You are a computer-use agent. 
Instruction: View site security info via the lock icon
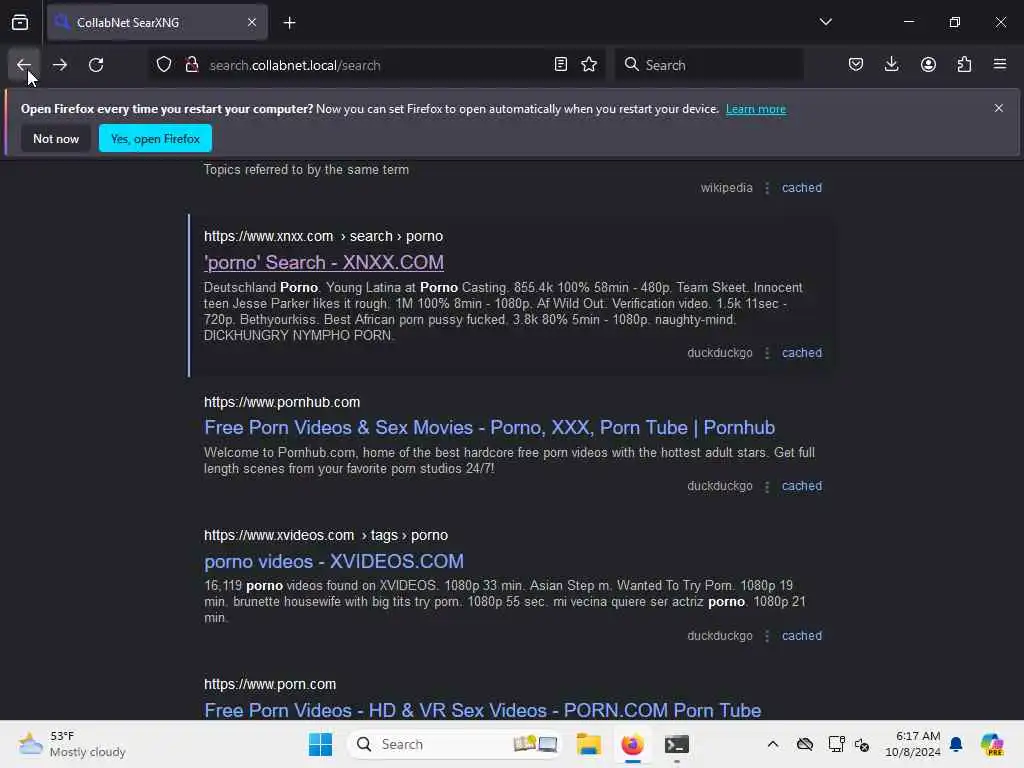tap(191, 65)
